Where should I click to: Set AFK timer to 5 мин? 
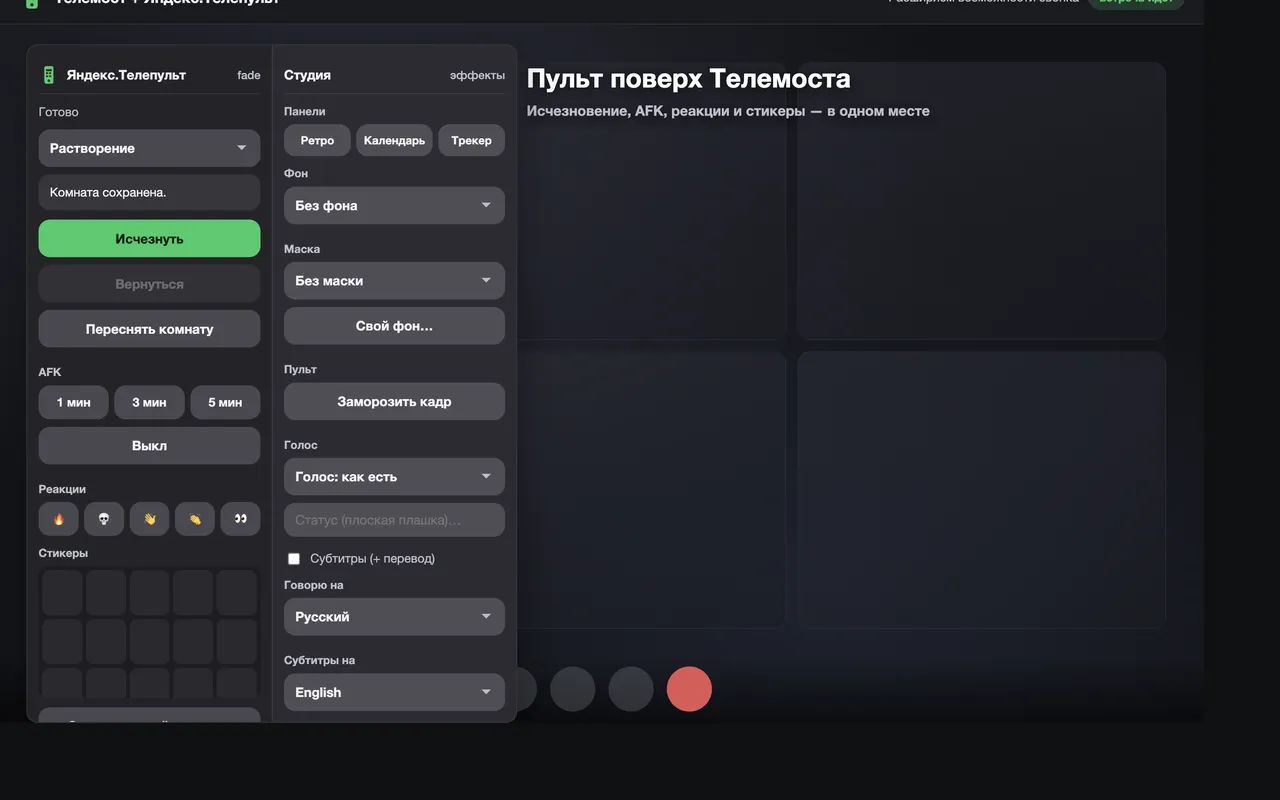click(x=225, y=402)
